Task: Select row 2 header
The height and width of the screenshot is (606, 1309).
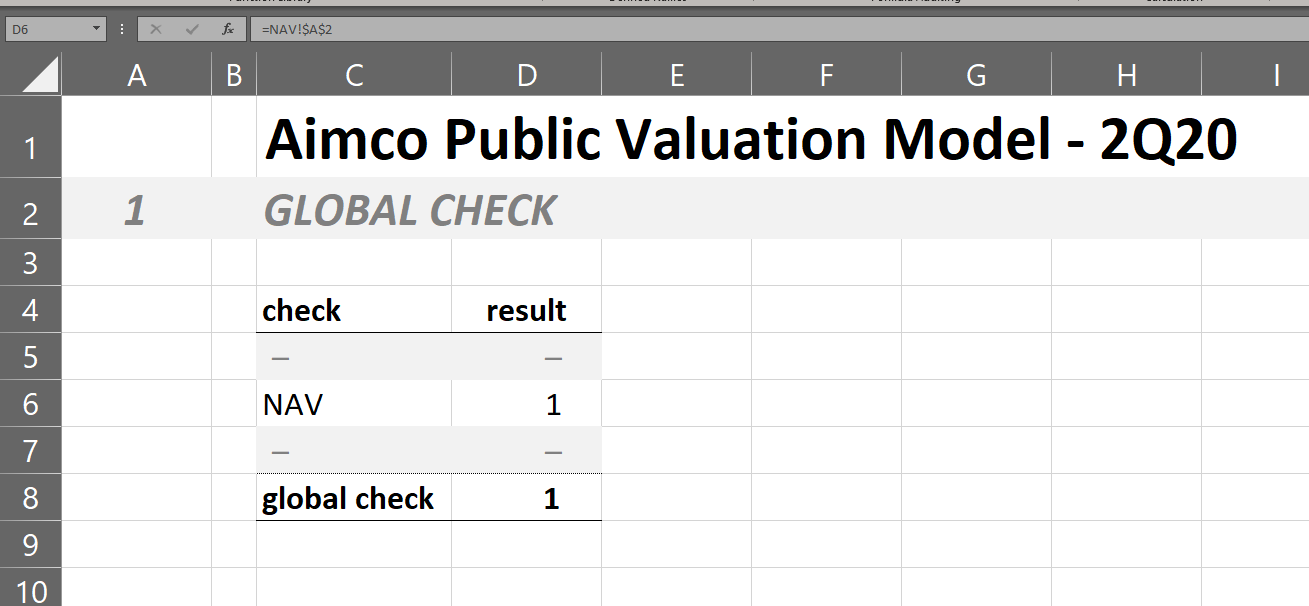Action: [x=30, y=209]
